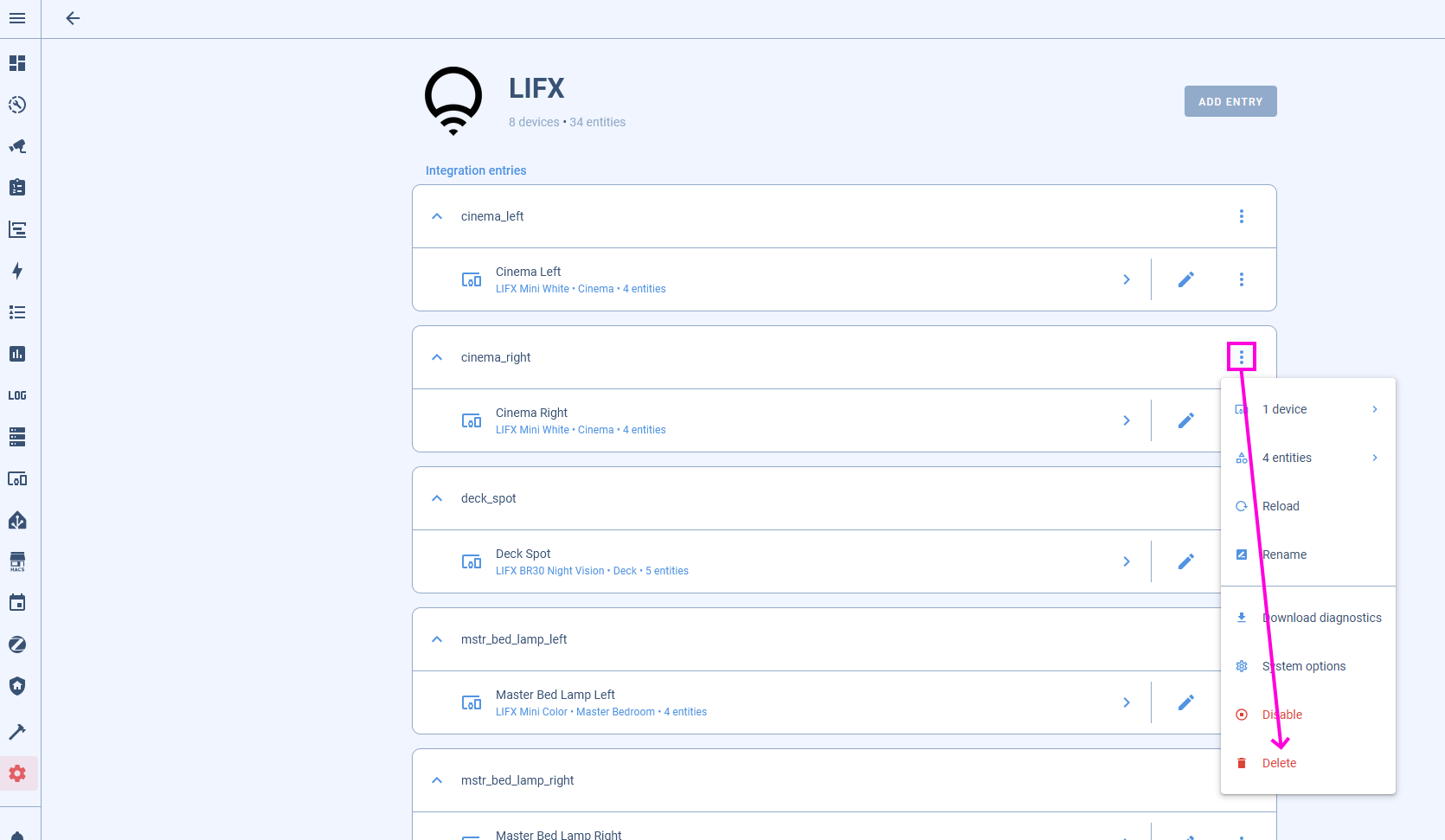This screenshot has height=840, width=1445.
Task: Collapse the cinema_left entry
Action: pos(437,216)
